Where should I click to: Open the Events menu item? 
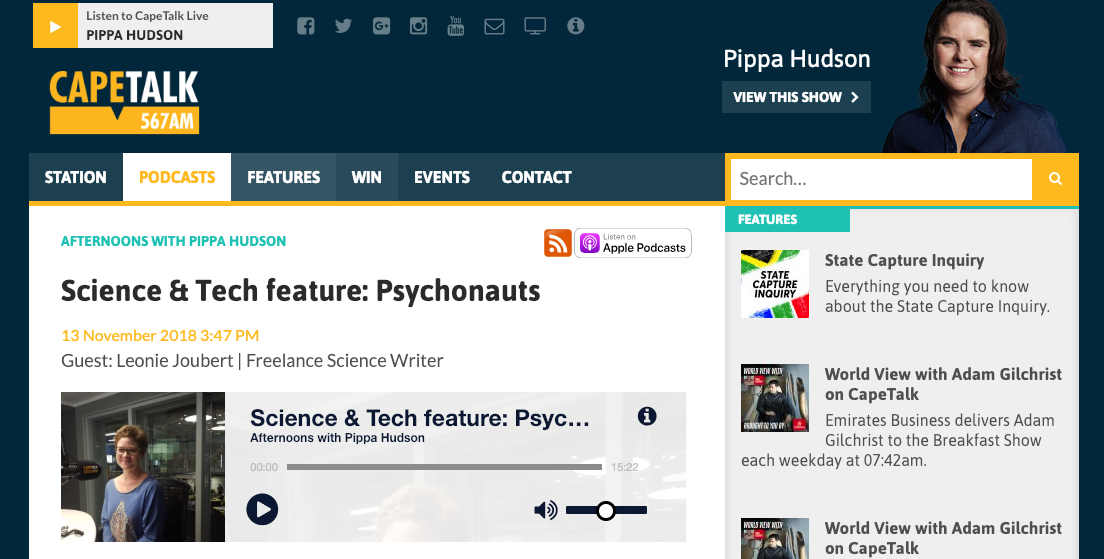442,177
